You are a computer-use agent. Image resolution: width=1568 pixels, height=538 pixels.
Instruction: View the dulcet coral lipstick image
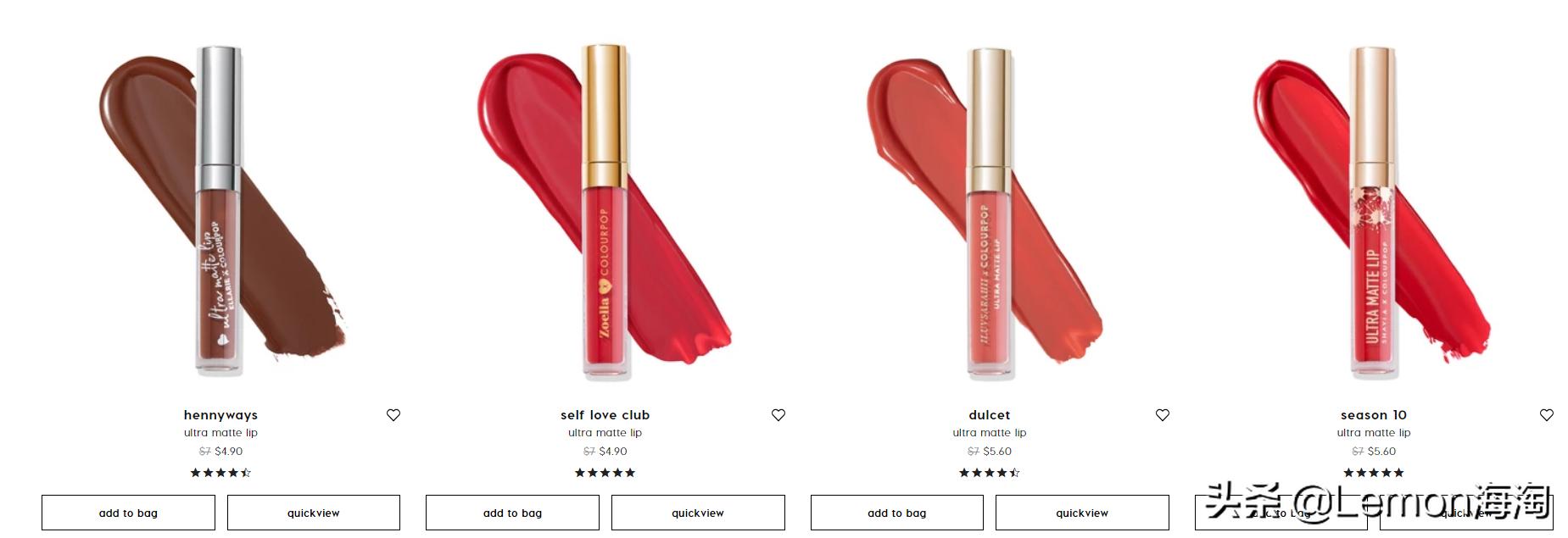988,212
